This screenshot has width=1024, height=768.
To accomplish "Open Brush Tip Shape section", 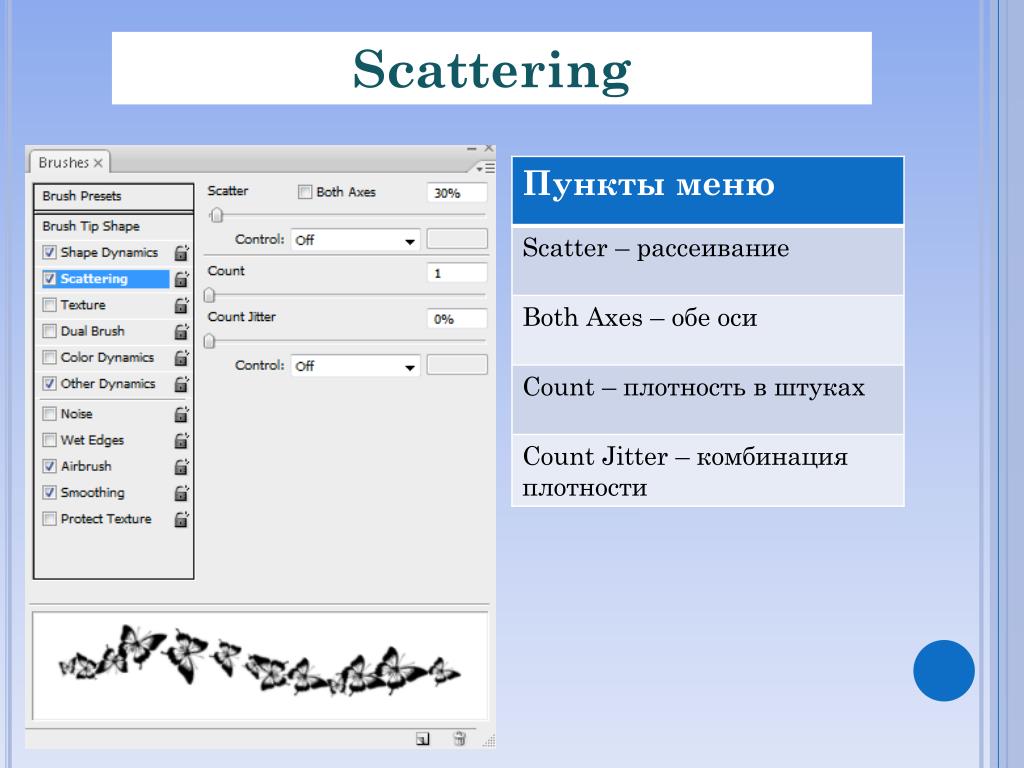I will click(114, 226).
